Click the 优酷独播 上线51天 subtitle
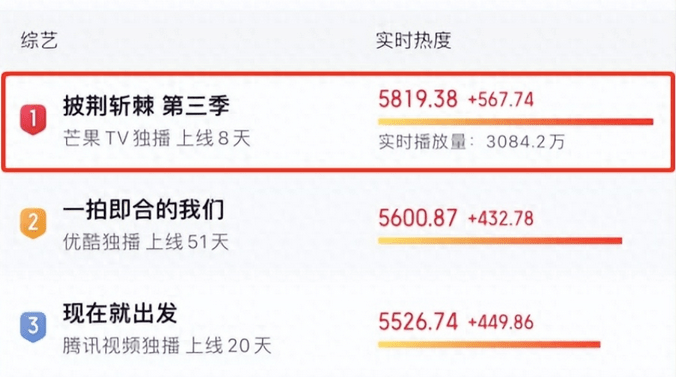This screenshot has width=677, height=377. coord(146,242)
